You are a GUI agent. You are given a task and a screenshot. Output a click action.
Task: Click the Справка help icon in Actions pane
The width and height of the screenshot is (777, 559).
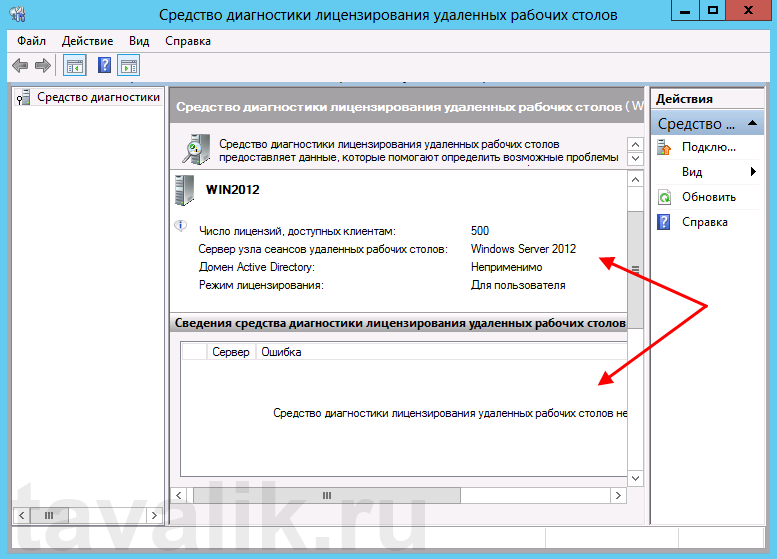point(665,222)
